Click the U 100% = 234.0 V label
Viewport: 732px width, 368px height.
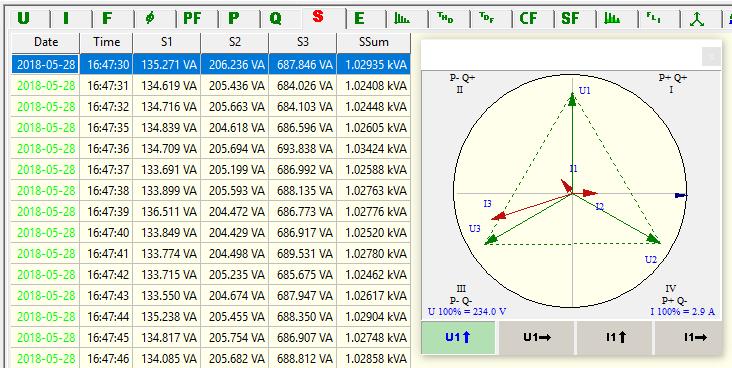[467, 312]
